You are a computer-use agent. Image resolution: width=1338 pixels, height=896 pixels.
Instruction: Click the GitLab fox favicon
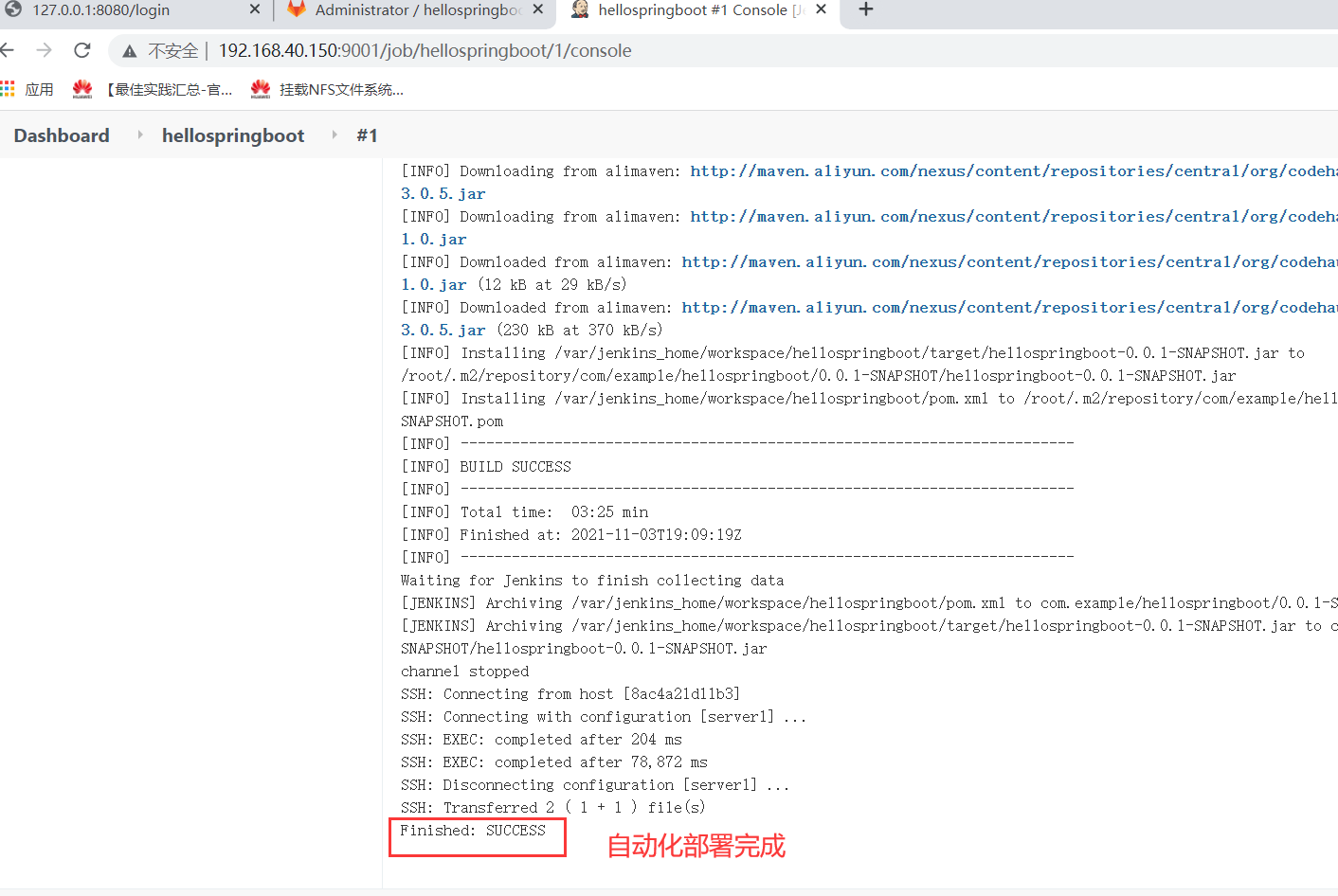coord(297,9)
